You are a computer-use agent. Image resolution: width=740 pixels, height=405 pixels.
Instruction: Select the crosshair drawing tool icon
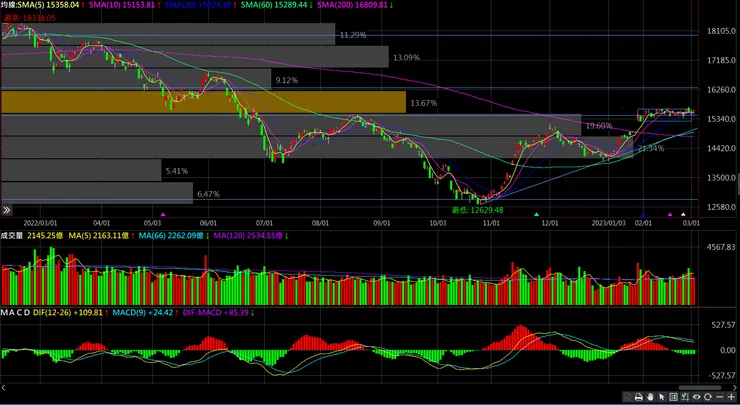click(685, 397)
